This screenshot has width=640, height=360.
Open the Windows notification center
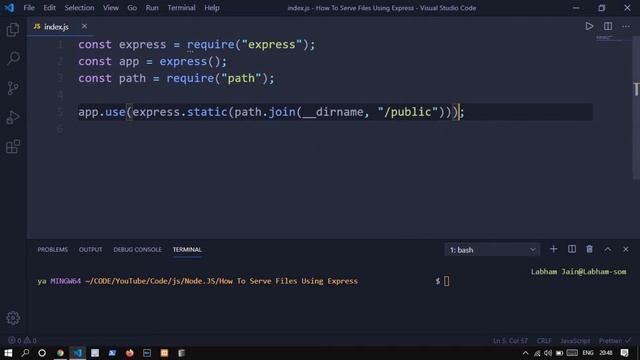coord(624,353)
